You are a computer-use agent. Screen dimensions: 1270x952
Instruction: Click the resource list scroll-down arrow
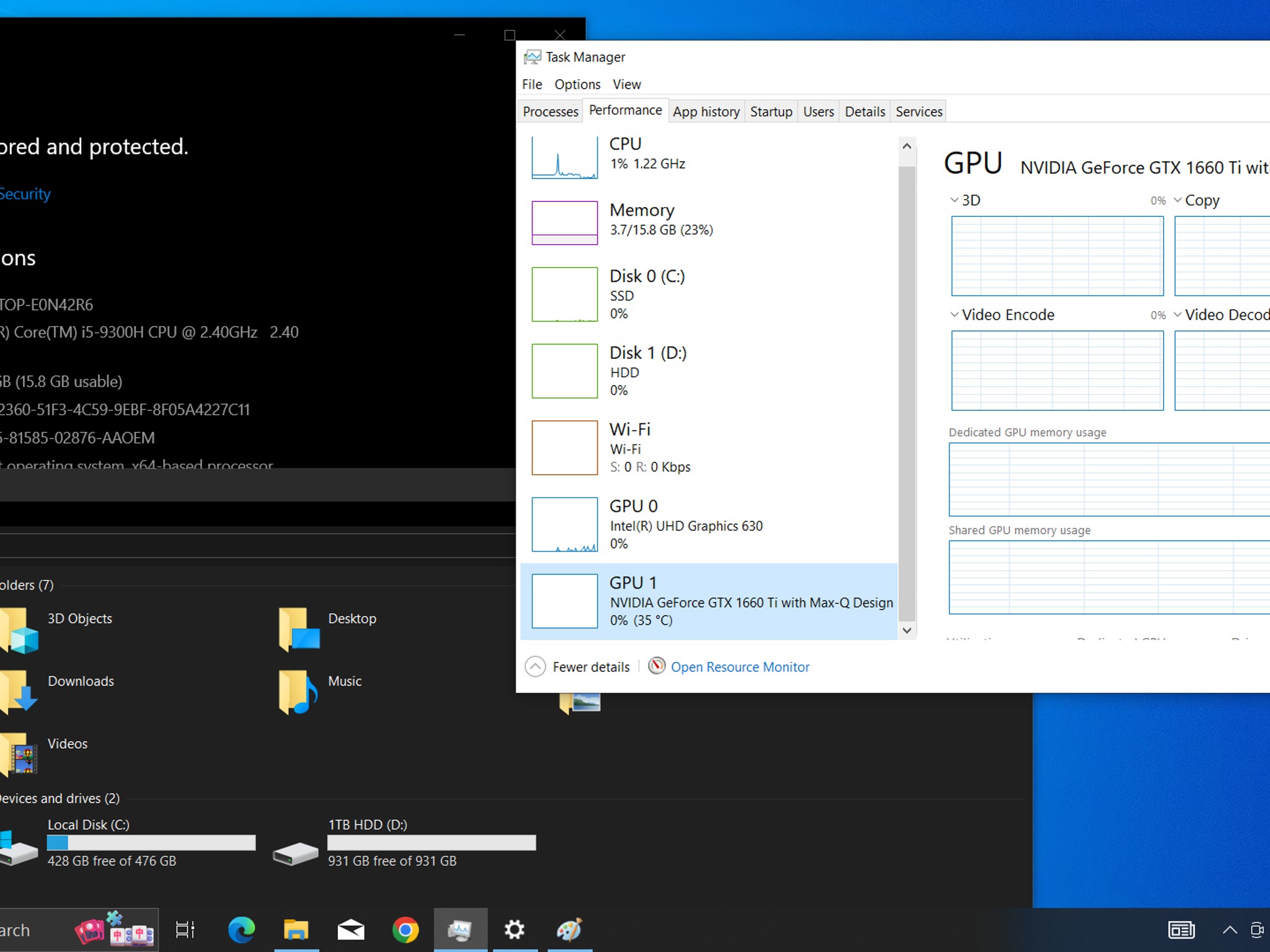pyautogui.click(x=907, y=630)
